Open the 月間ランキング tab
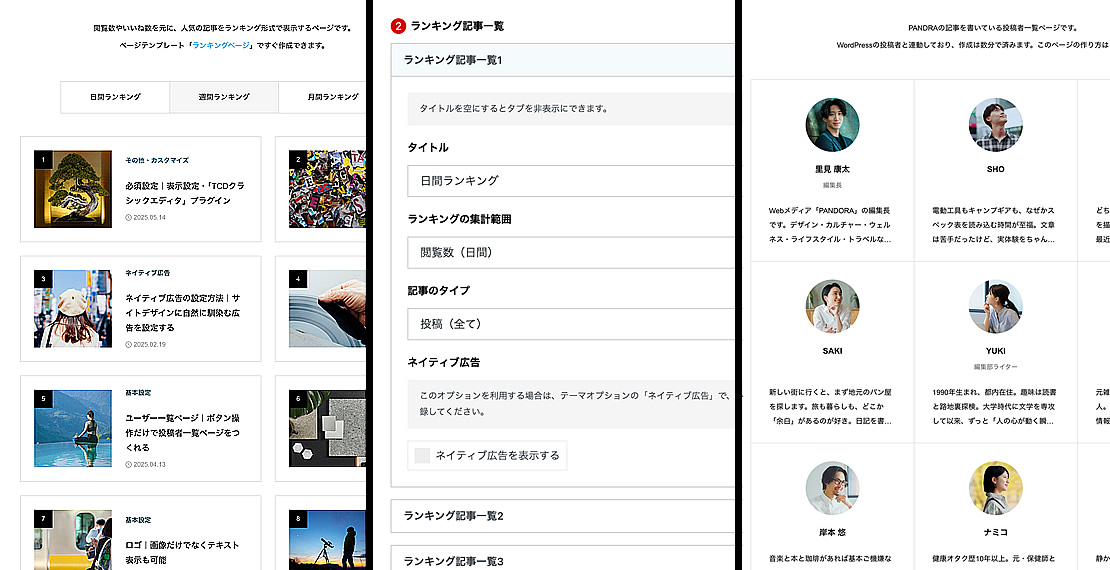The height and width of the screenshot is (570, 1110). tap(323, 97)
